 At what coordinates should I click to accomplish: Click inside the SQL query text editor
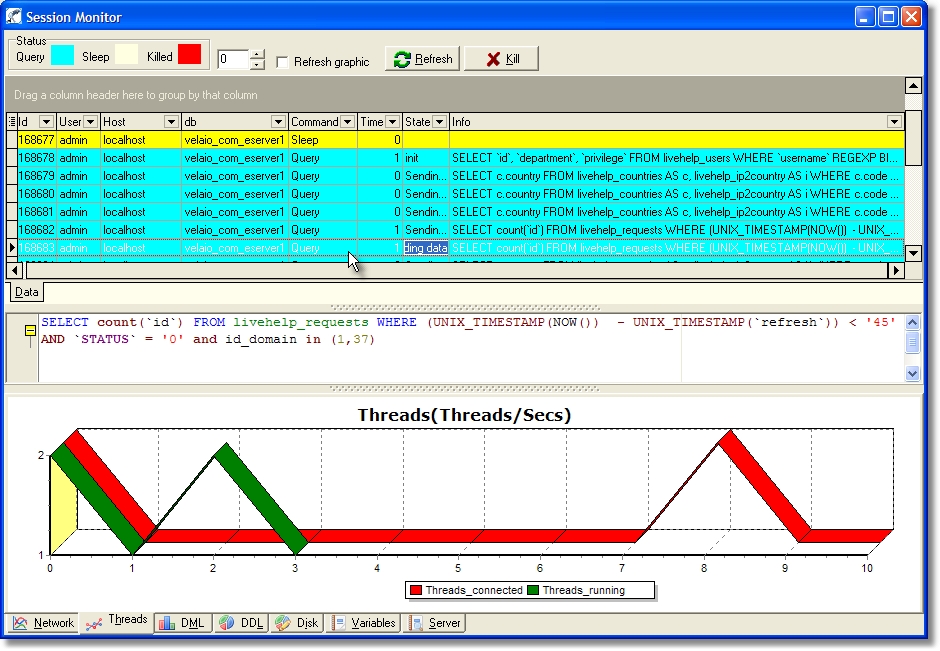(471, 348)
